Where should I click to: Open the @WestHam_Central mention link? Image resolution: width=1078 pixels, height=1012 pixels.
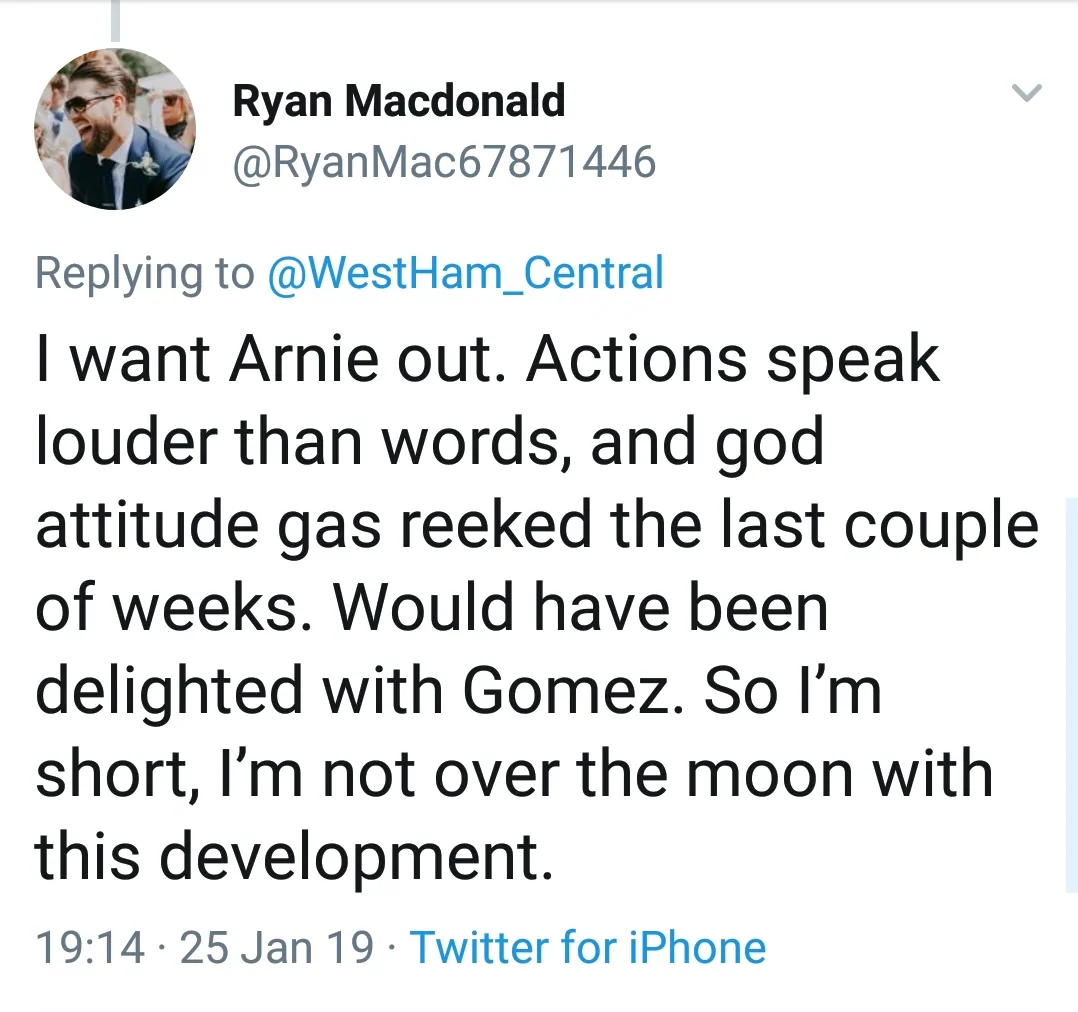point(465,273)
